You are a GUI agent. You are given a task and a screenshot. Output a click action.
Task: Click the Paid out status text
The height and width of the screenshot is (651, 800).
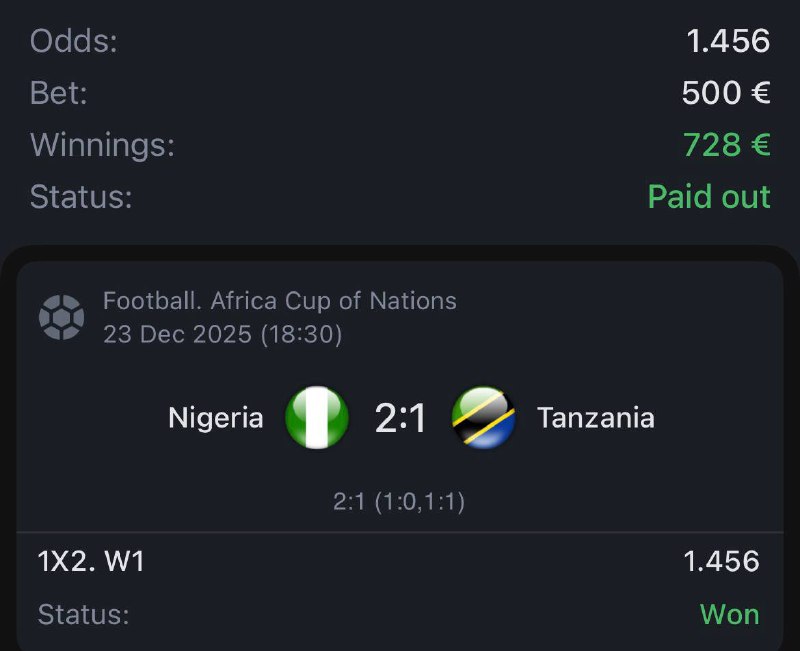pyautogui.click(x=709, y=197)
